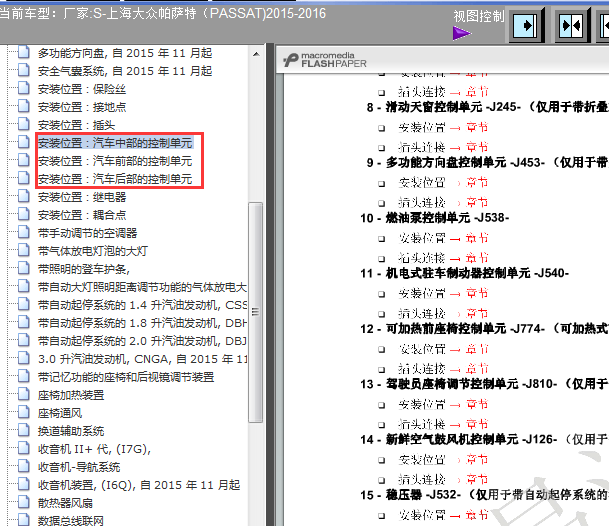Click 章节 link under J245 安装位置

[477, 127]
